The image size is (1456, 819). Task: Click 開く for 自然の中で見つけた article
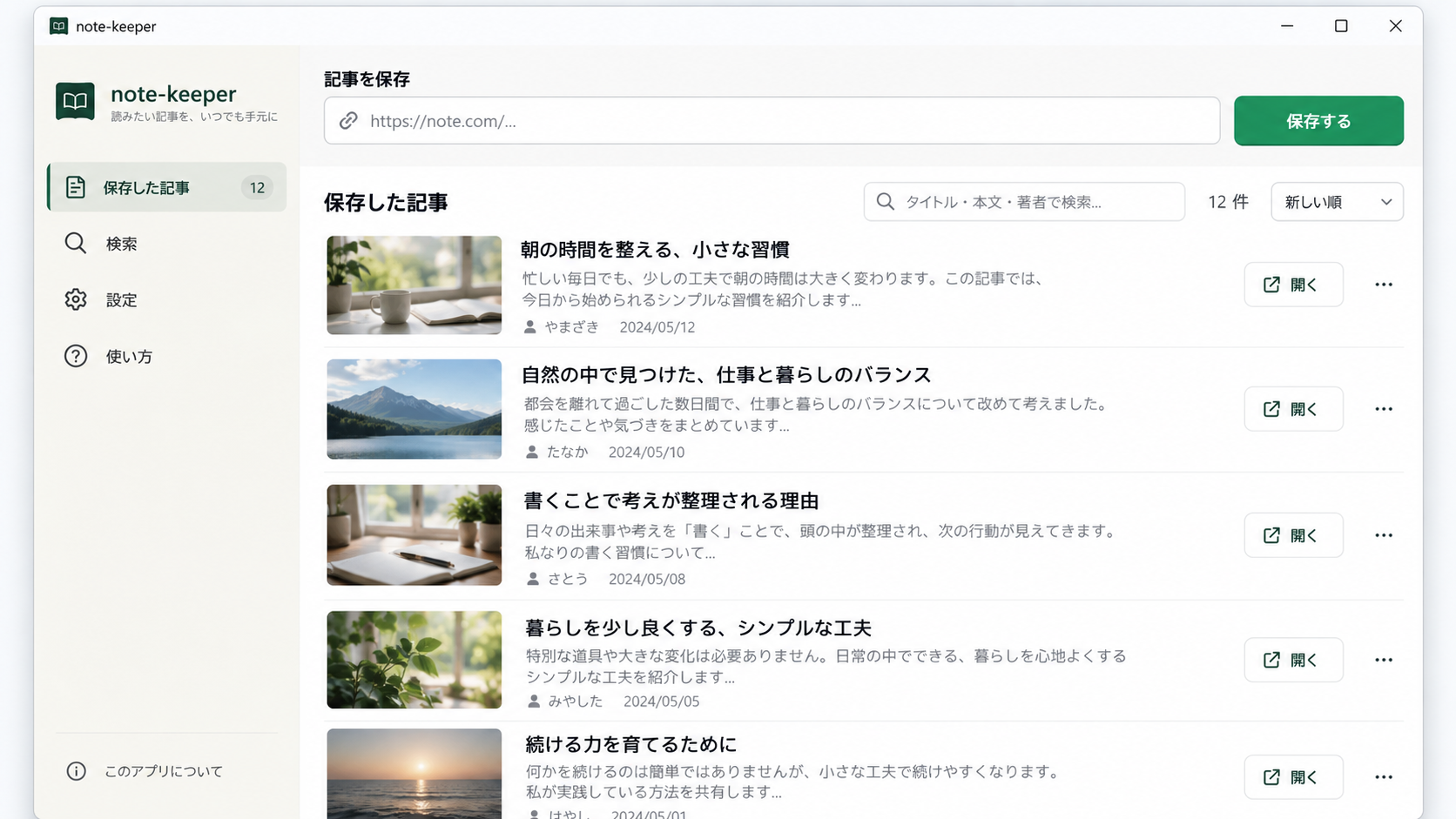point(1293,409)
